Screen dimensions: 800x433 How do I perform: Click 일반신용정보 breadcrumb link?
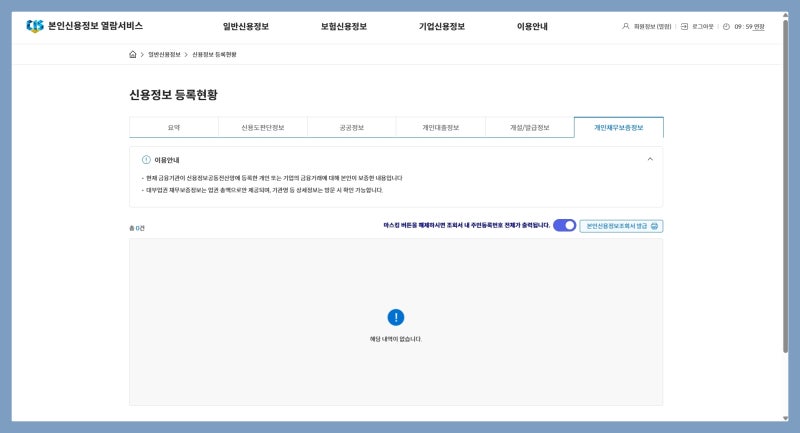[x=164, y=55]
